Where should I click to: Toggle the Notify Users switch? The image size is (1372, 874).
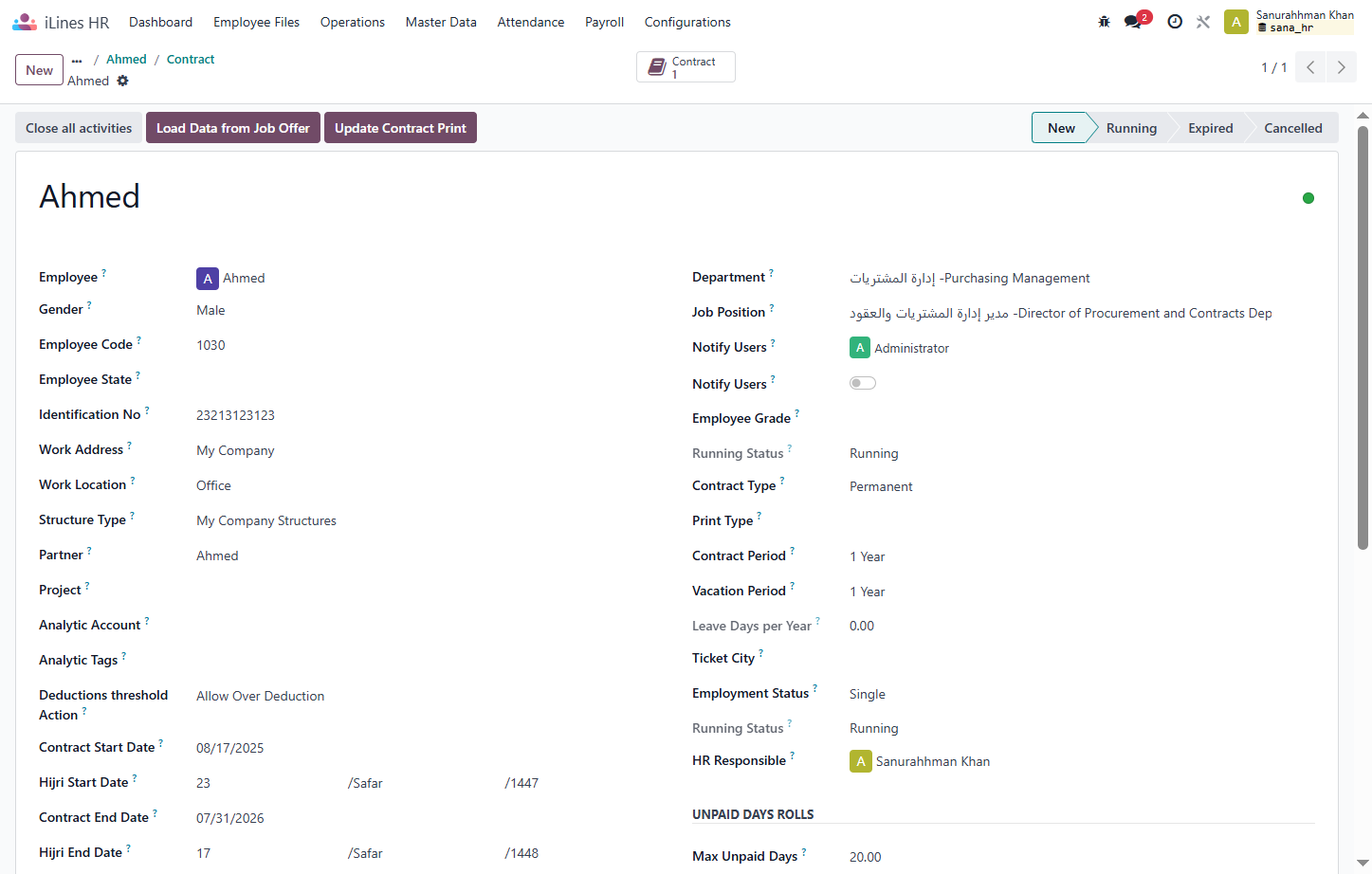[x=863, y=383]
